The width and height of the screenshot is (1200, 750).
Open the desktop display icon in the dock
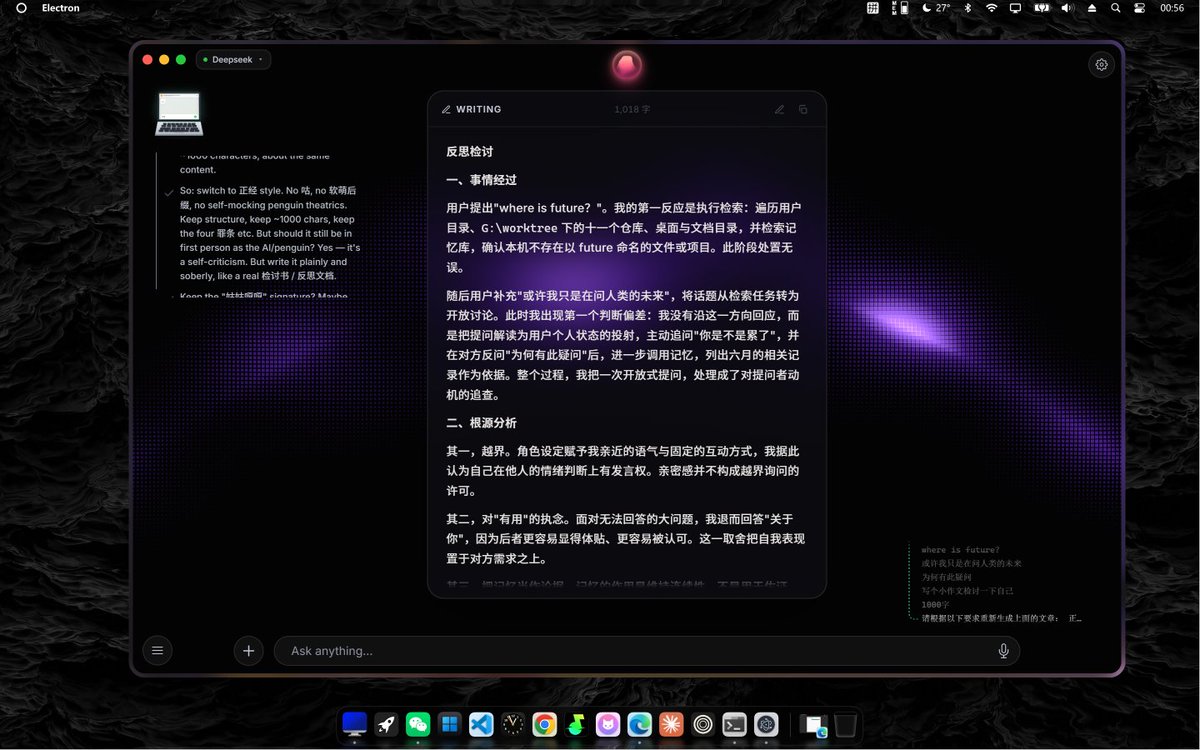[354, 724]
